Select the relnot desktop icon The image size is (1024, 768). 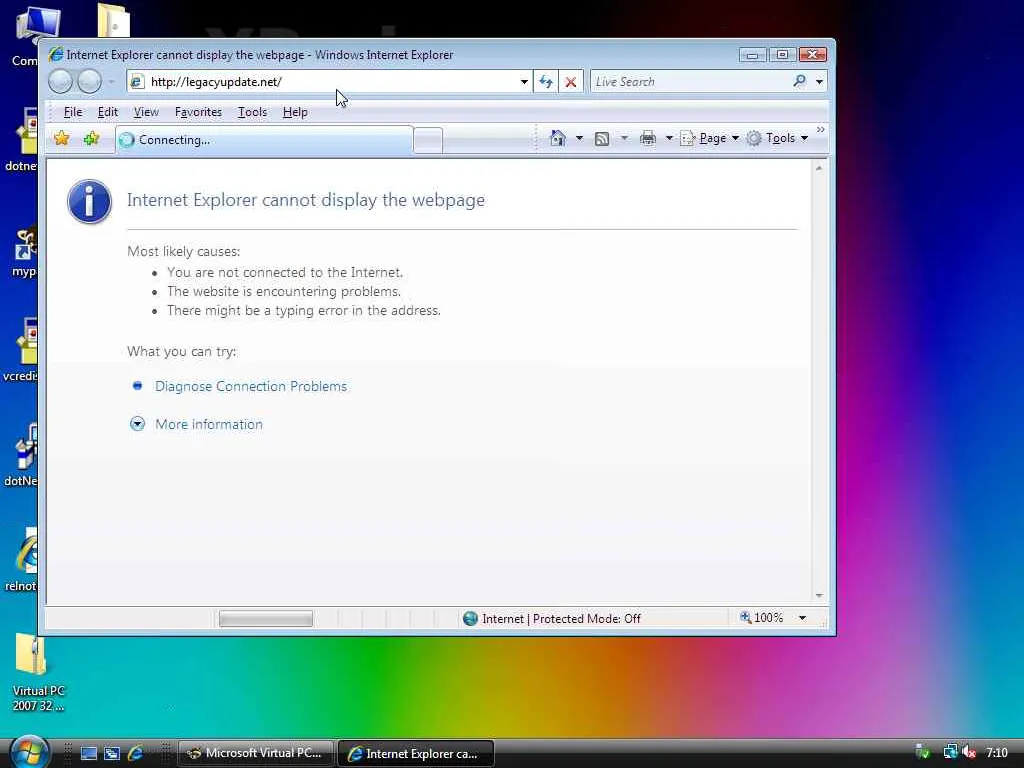coord(21,560)
